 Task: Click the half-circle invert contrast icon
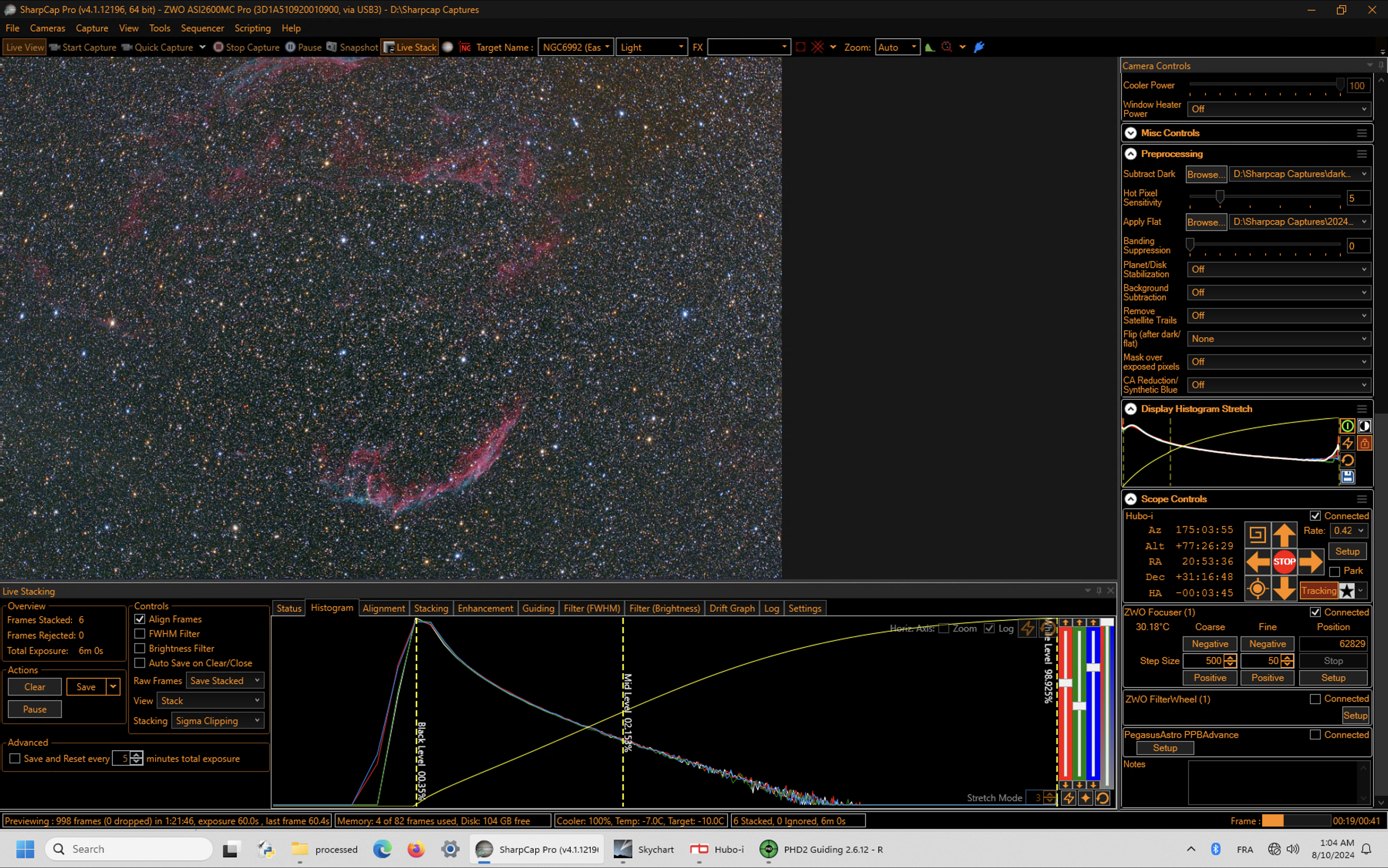pyautogui.click(x=1364, y=426)
